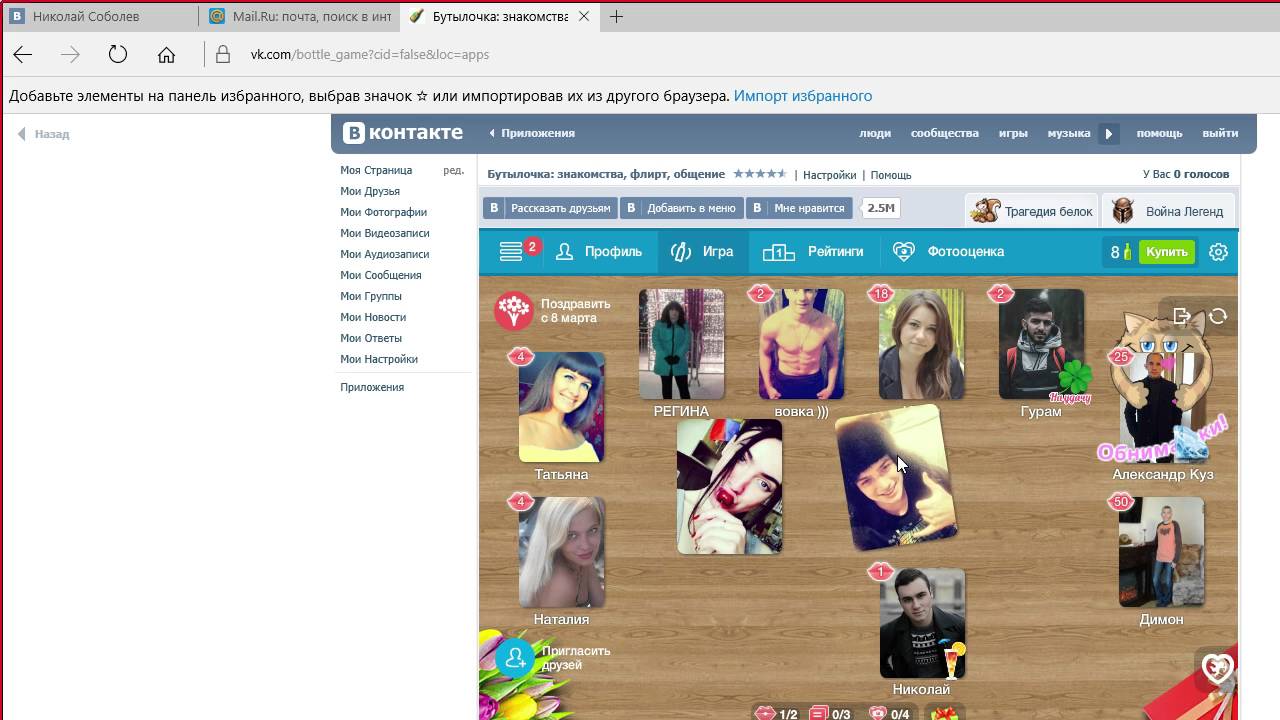Select Наталия player photo
This screenshot has height=720, width=1280.
pos(561,552)
